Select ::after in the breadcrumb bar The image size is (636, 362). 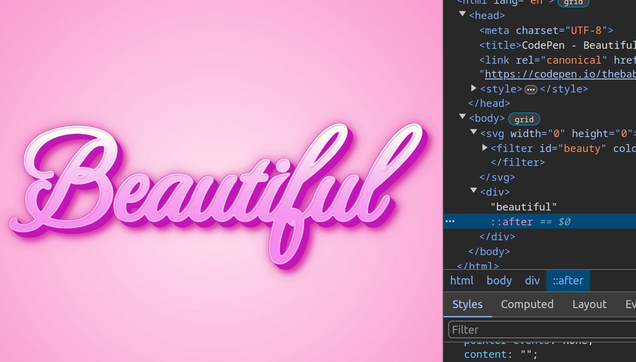coord(568,281)
